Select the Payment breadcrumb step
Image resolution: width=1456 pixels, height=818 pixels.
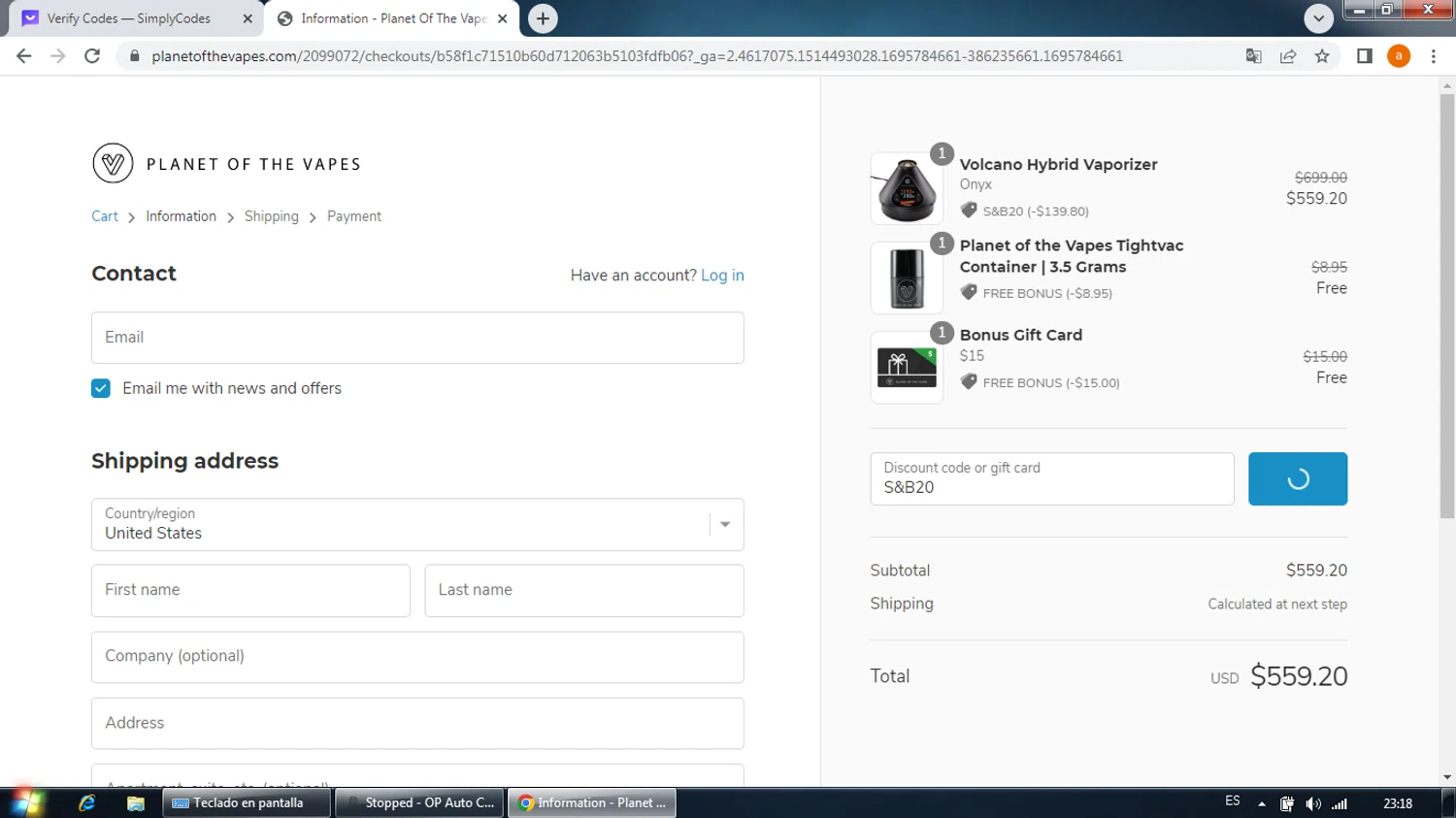click(x=354, y=216)
